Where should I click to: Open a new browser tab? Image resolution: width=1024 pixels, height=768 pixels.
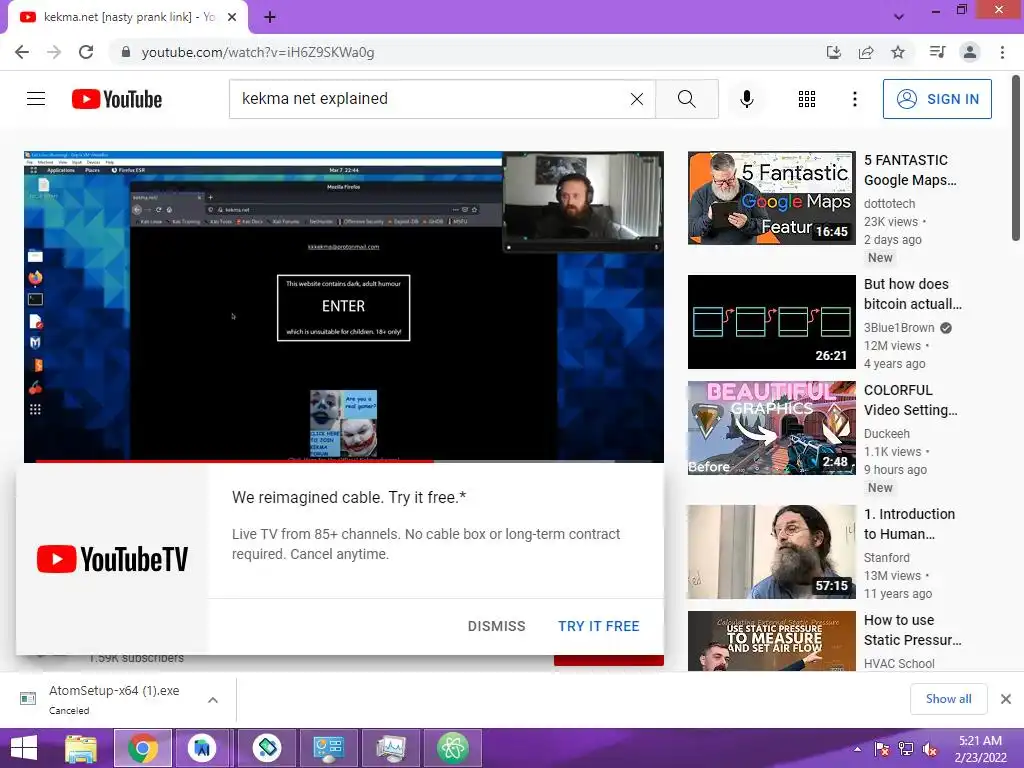click(270, 17)
